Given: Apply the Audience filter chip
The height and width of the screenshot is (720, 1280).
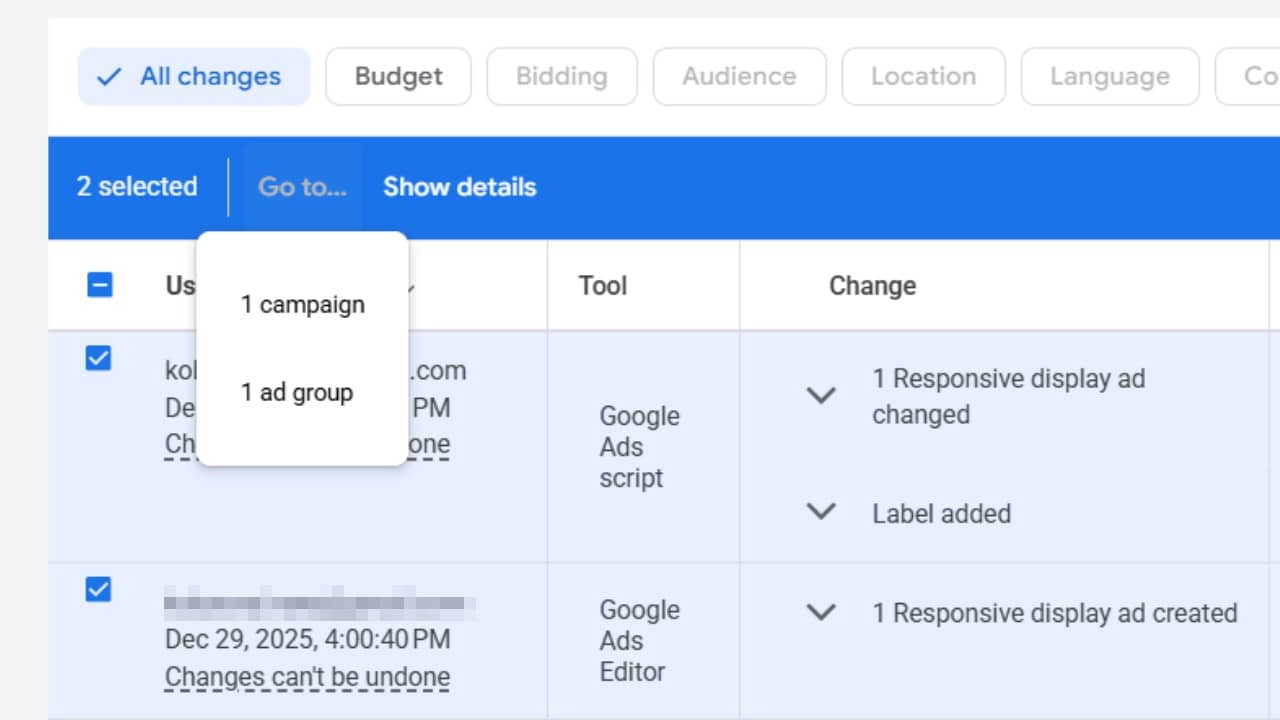Looking at the screenshot, I should (739, 75).
